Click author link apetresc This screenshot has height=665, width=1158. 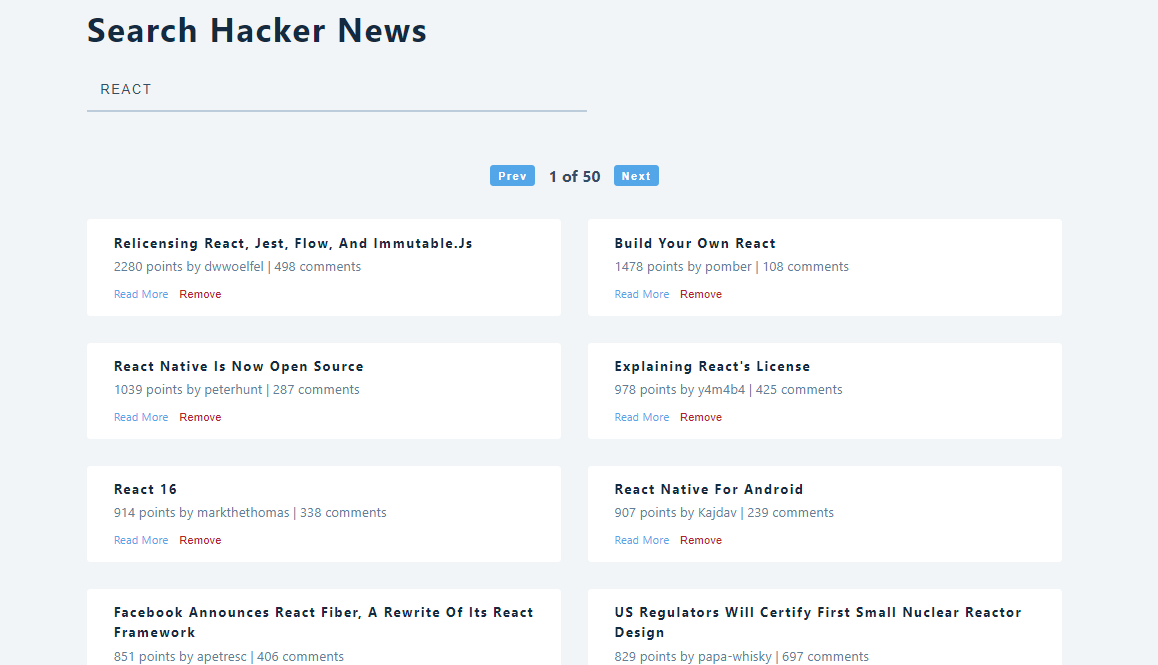click(224, 655)
